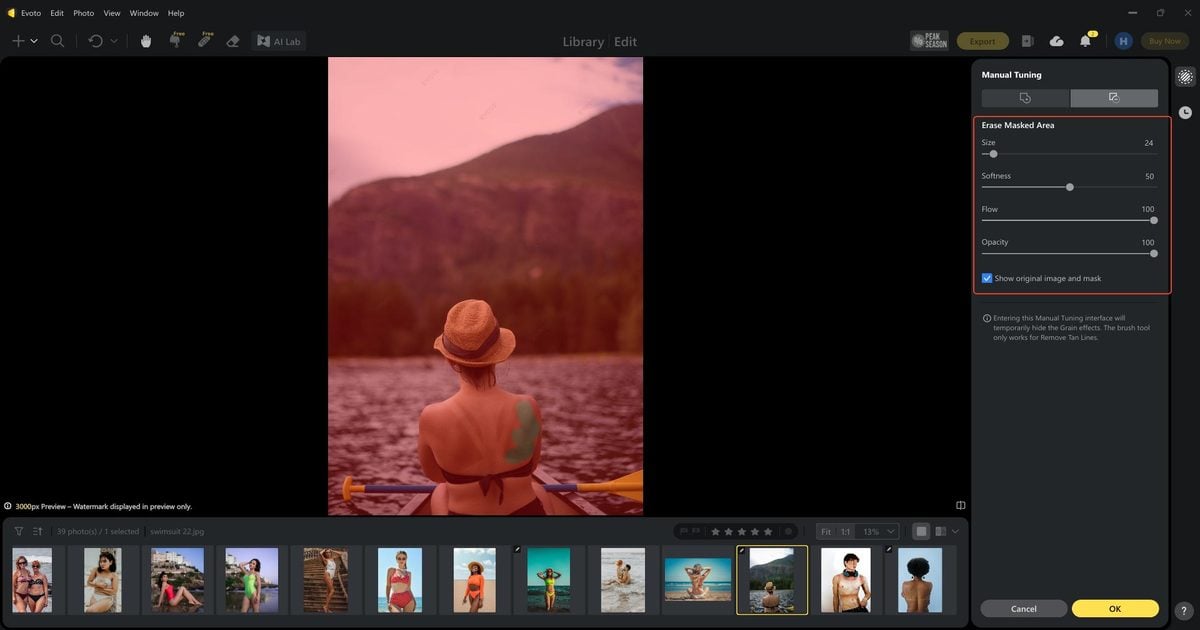Select the erase-mask brush mode
This screenshot has height=630, width=1200.
pyautogui.click(x=1114, y=98)
